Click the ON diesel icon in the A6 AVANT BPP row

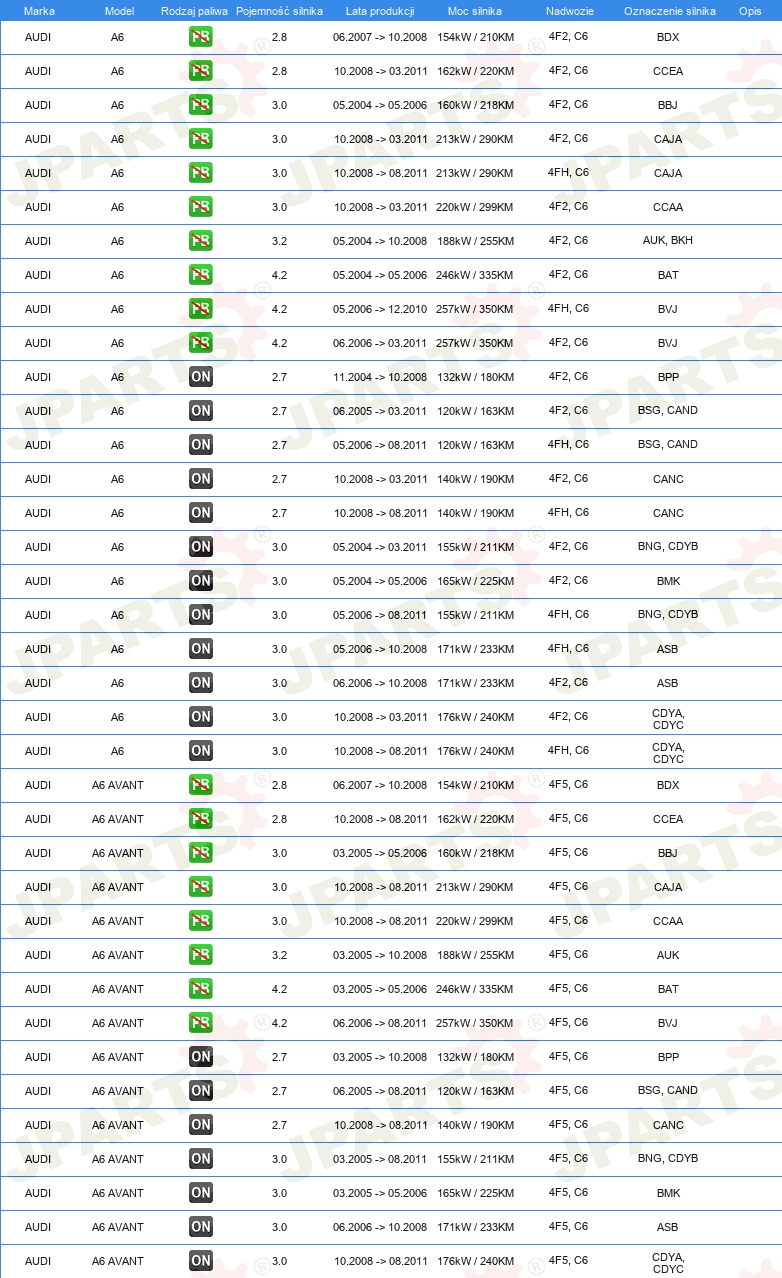[201, 1057]
